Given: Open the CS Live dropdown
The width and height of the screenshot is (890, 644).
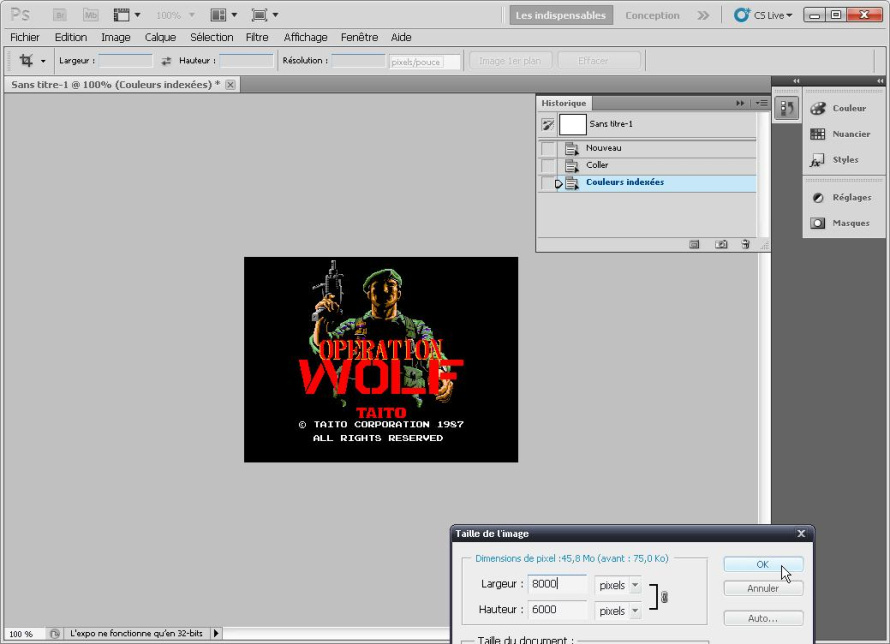Looking at the screenshot, I should coord(762,15).
